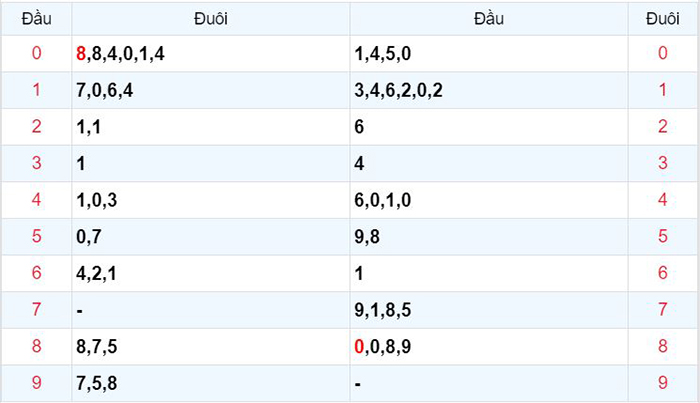Screen dimensions: 700x403
Task: Click the cell with 9,1,8,5
Action: [489, 310]
